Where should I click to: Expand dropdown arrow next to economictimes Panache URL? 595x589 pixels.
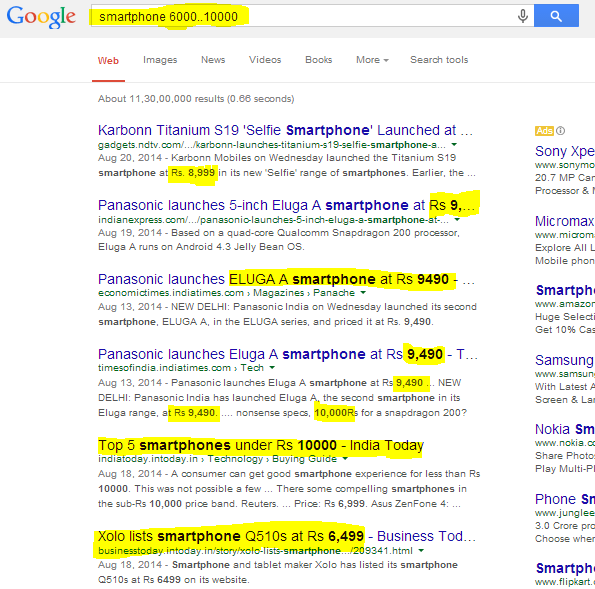tap(363, 293)
